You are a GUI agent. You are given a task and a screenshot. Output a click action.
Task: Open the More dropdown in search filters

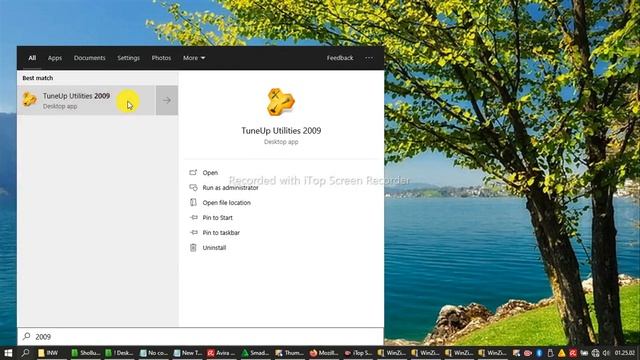pos(194,58)
